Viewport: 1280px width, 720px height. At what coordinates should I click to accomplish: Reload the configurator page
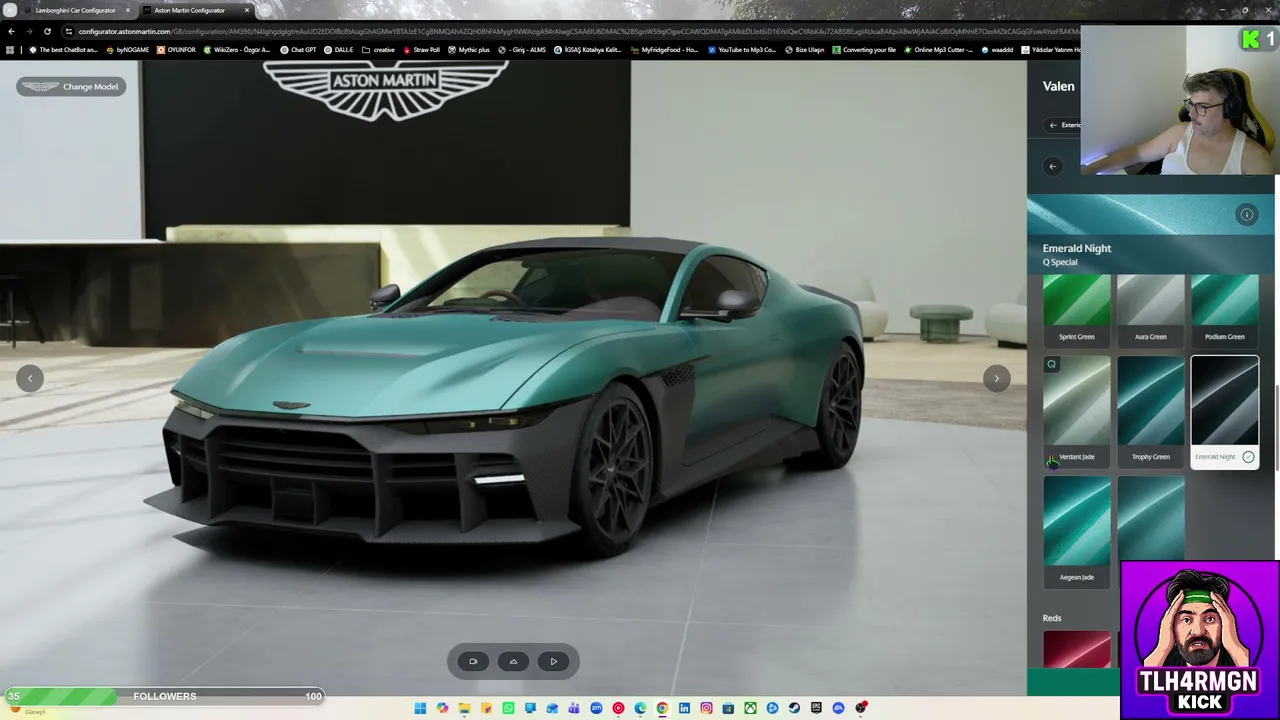coord(47,31)
